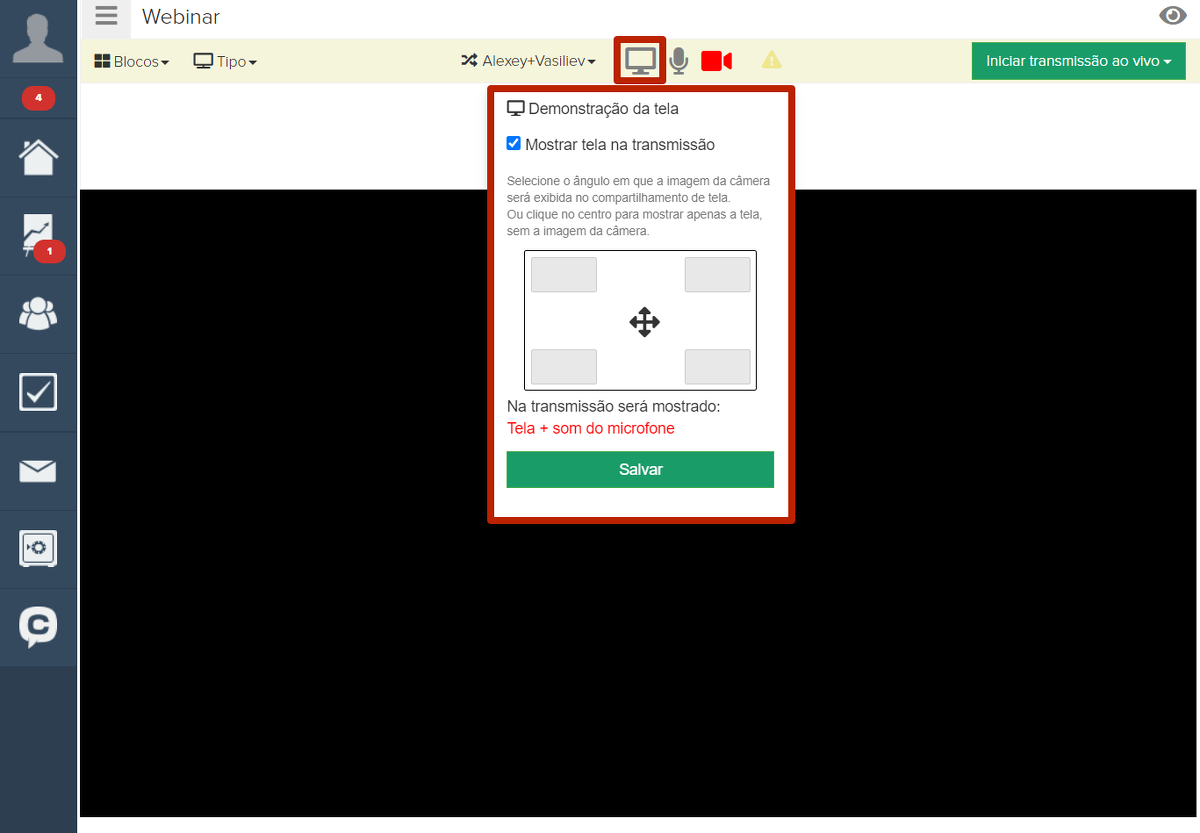Uncheck Mostrar tela na transmissão checkbox
This screenshot has width=1200, height=833.
point(514,144)
